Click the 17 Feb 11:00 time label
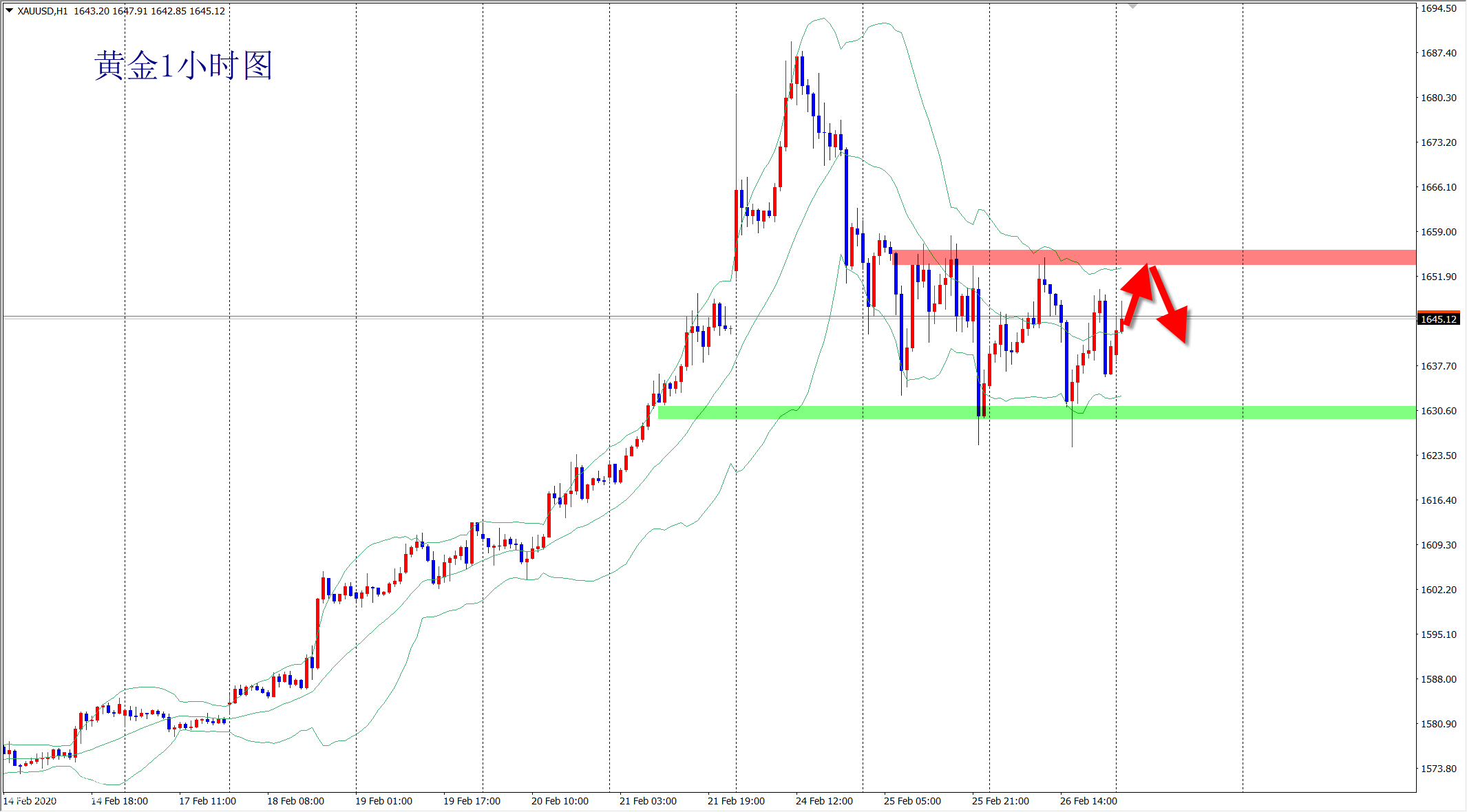Screen dimensions: 1467x812 pyautogui.click(x=207, y=801)
